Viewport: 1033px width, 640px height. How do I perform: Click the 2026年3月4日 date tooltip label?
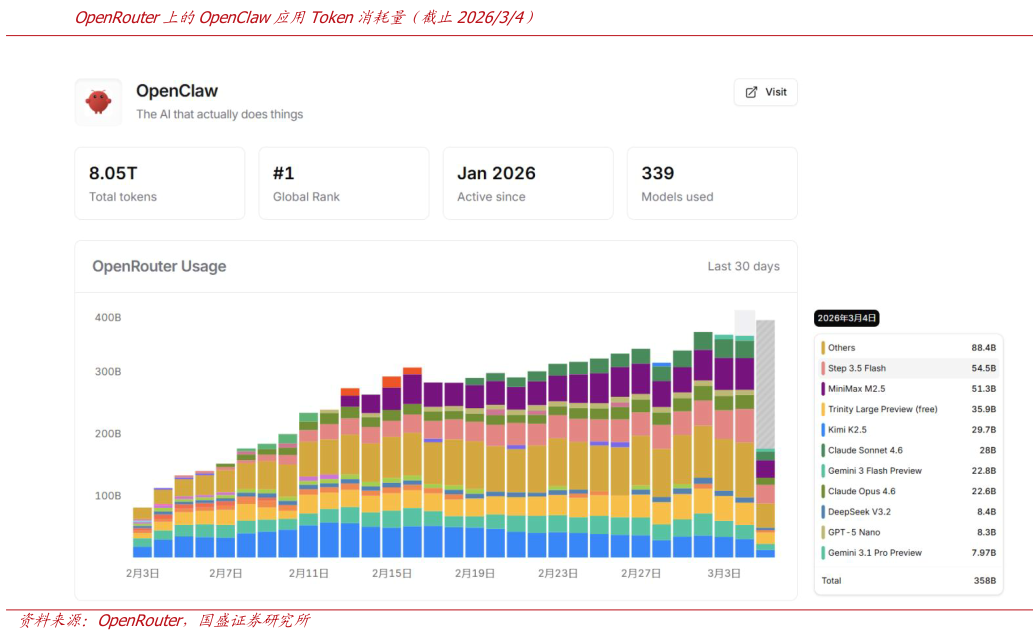(x=847, y=318)
